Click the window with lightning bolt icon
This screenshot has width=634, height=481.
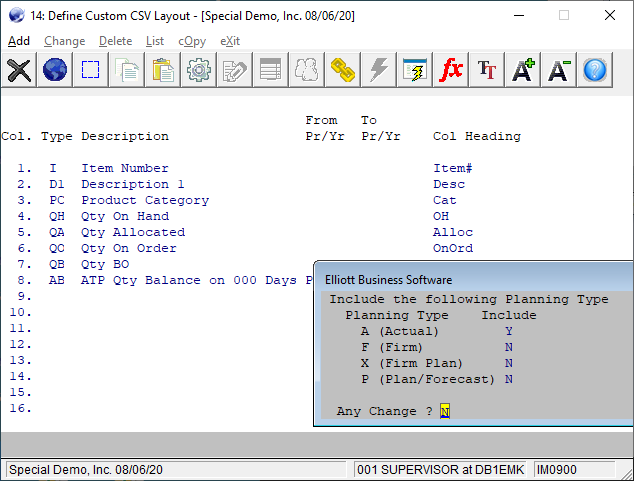pos(415,70)
